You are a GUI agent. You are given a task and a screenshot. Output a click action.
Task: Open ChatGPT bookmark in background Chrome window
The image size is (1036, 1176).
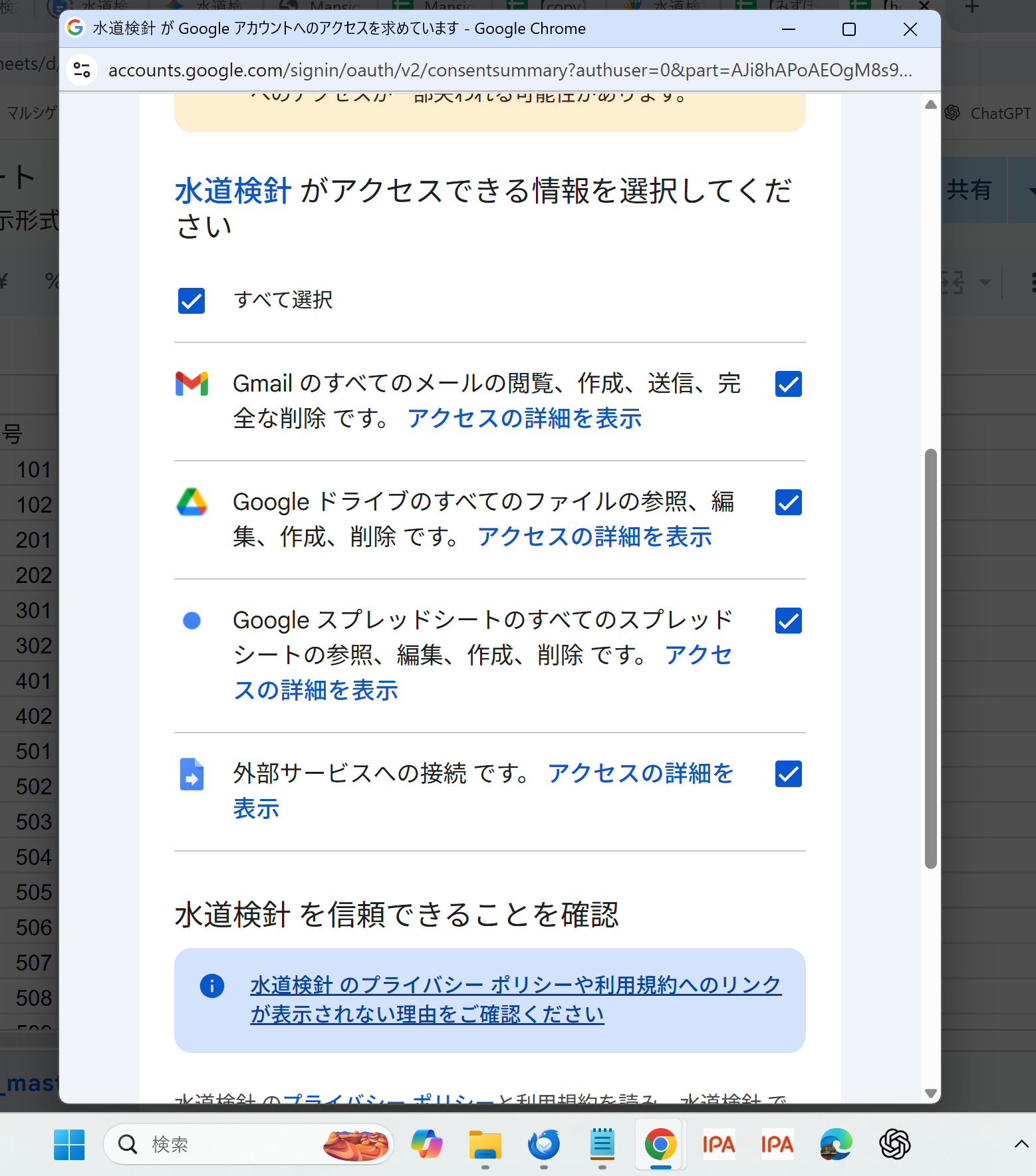988,114
